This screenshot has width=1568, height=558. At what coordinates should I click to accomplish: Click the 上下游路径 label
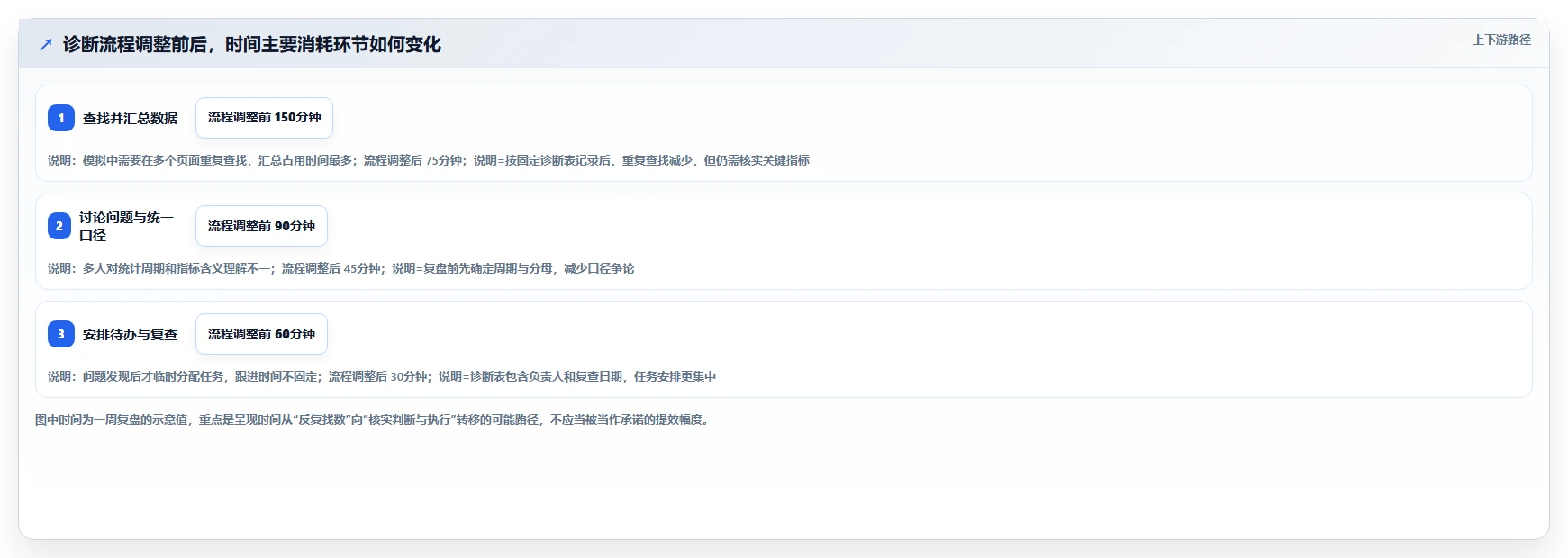(x=1501, y=40)
